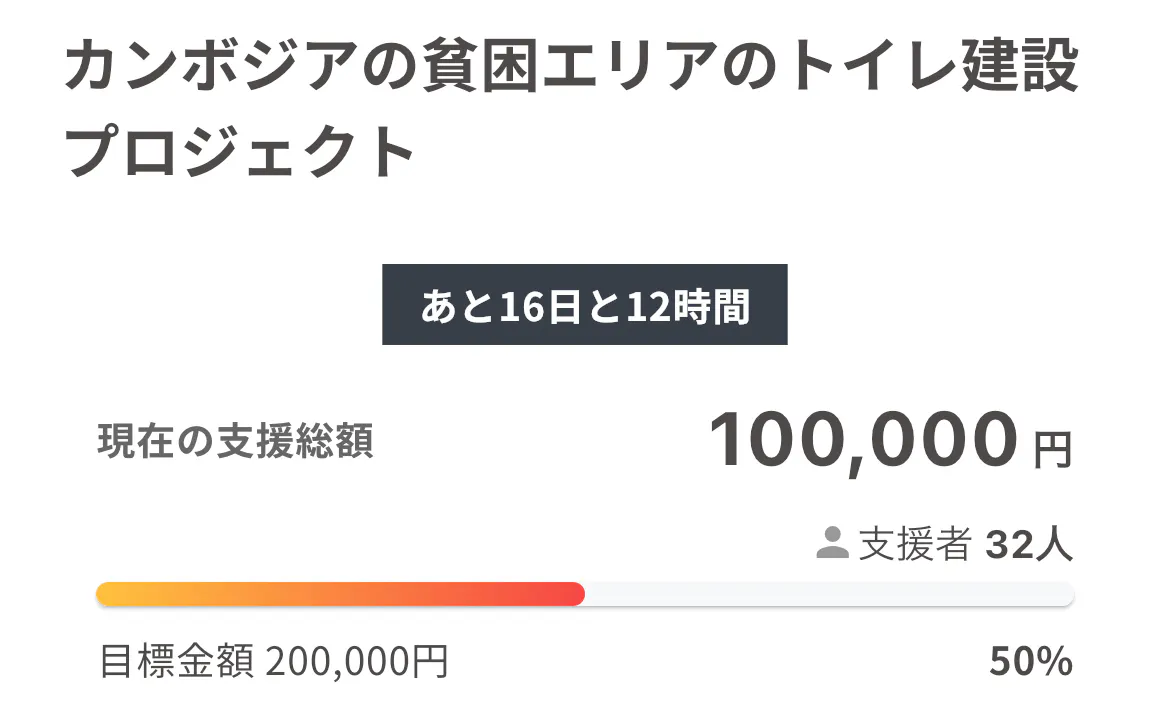The width and height of the screenshot is (1170, 720).
Task: Select the large "100,000" amount
Action: click(863, 441)
